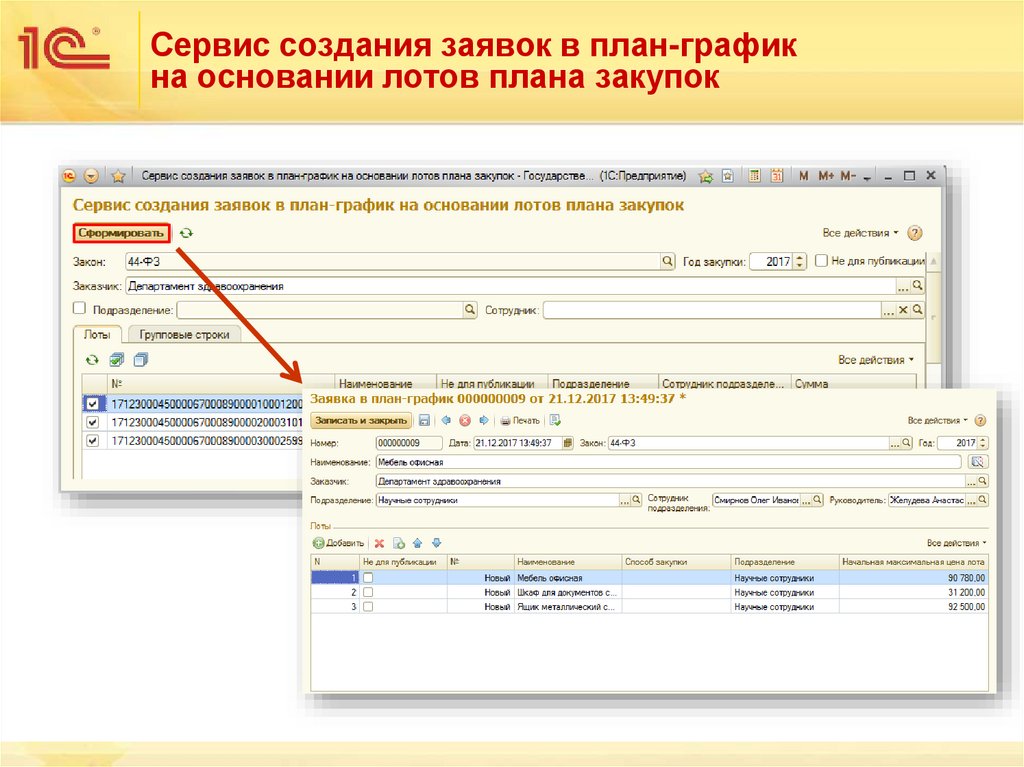
Task: Open Все действия menu above Заявка lots table
Action: pyautogui.click(x=956, y=543)
